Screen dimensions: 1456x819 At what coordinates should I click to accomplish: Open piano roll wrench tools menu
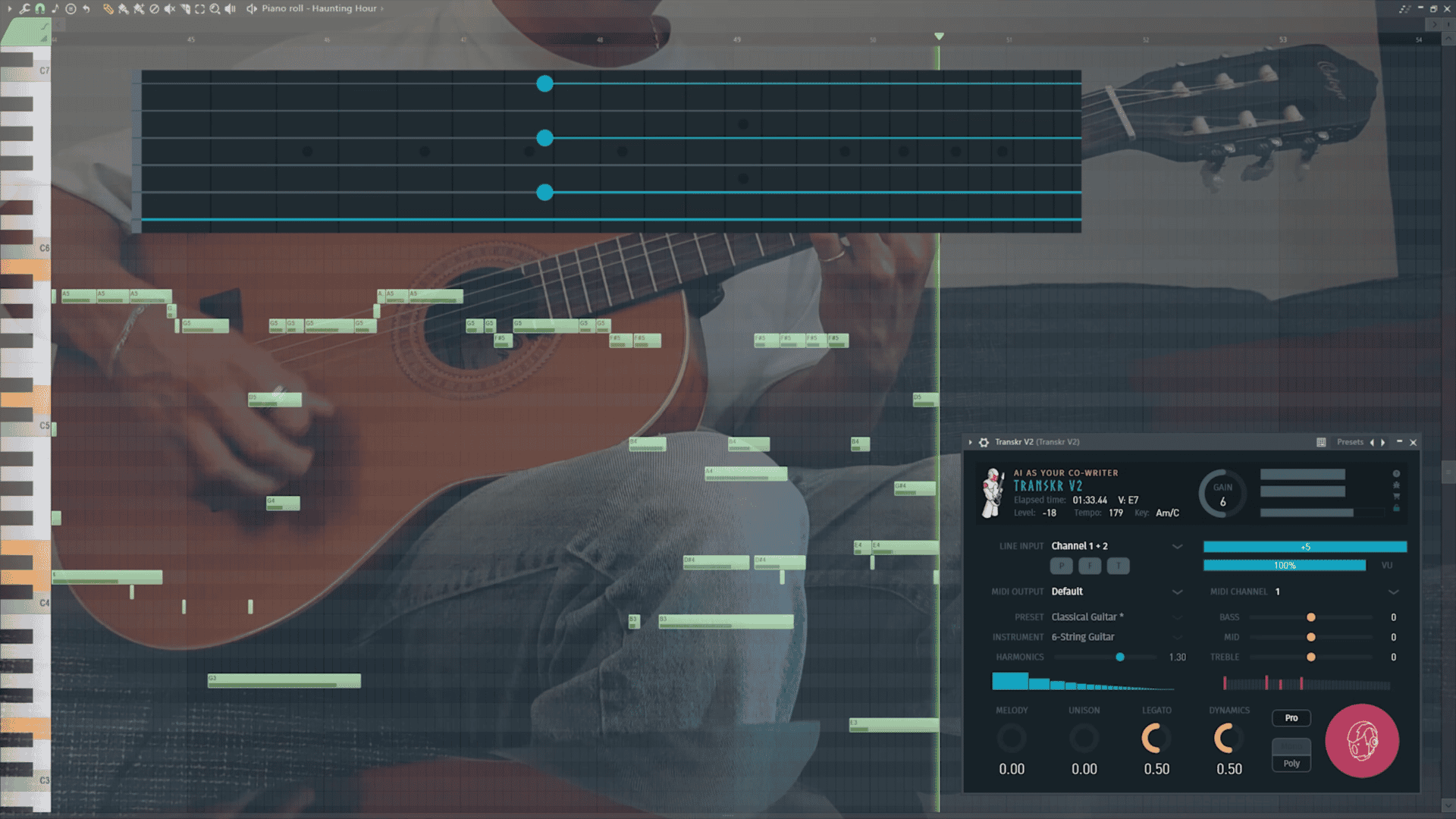[24, 9]
